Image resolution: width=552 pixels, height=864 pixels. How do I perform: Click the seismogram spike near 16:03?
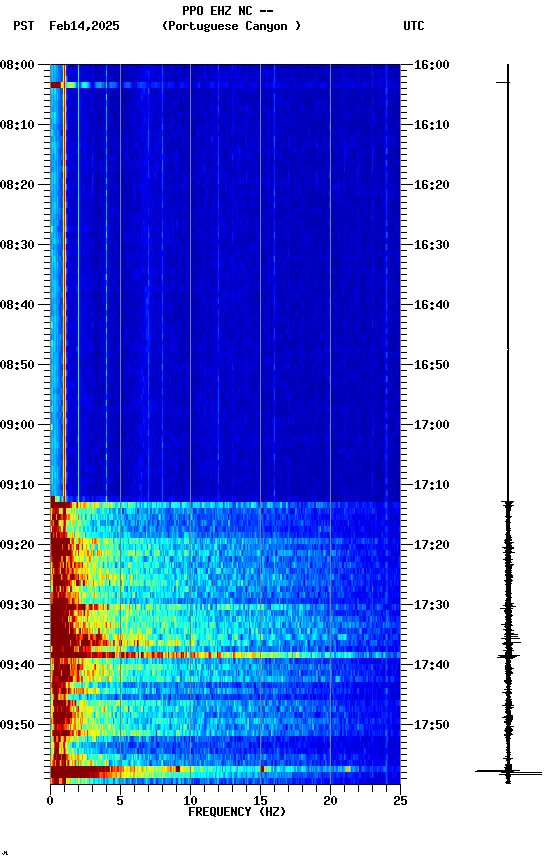(503, 83)
